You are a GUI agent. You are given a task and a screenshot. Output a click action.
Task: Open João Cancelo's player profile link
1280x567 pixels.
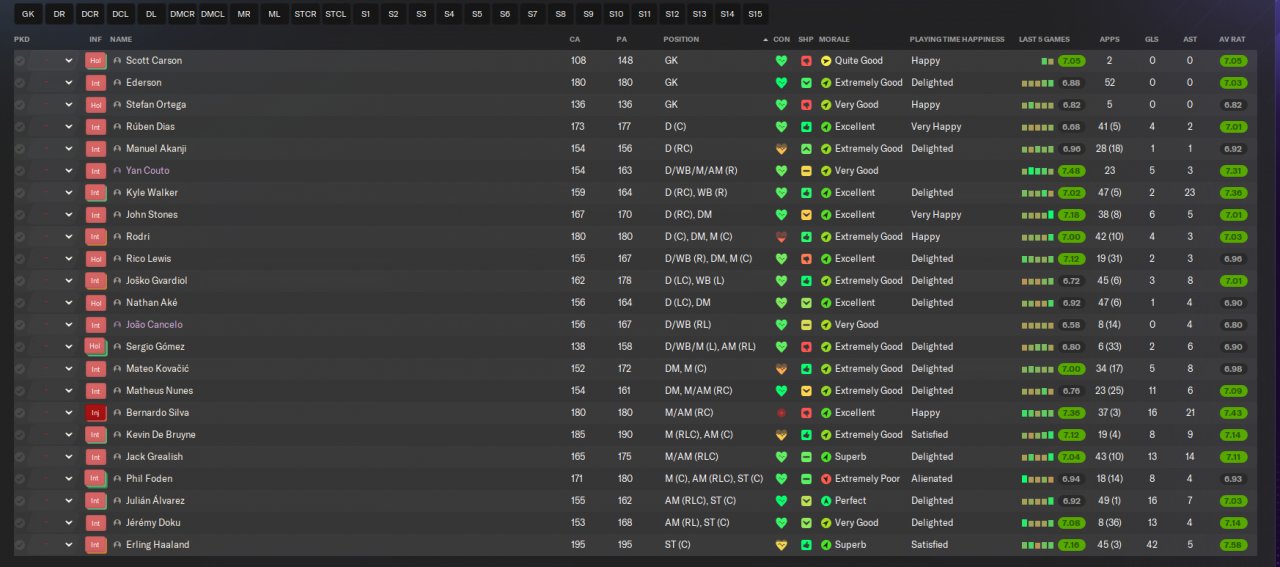tap(154, 325)
